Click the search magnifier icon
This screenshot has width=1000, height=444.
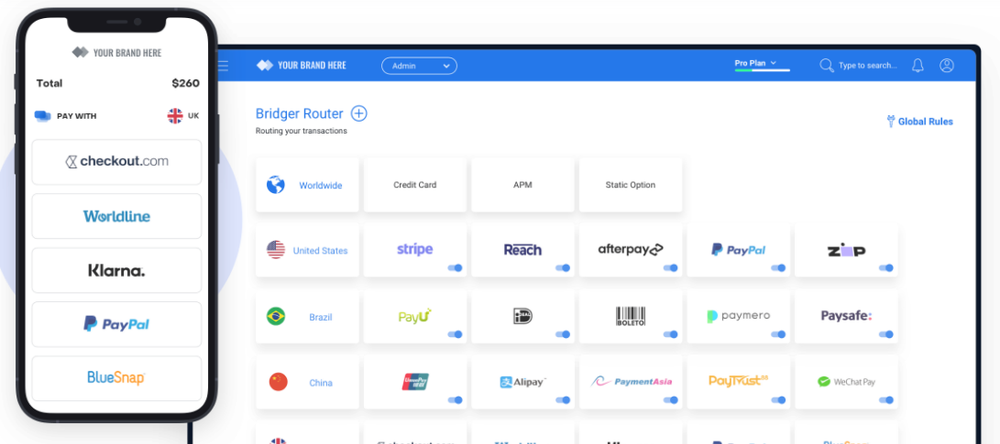pos(827,65)
